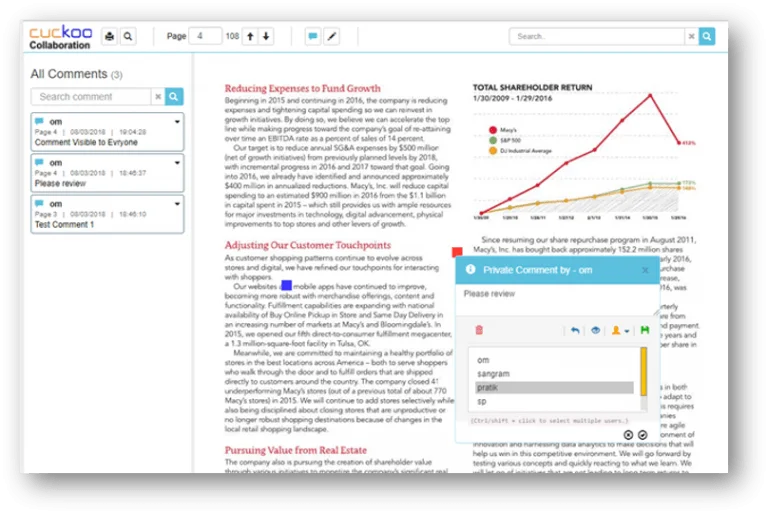Delete comment with red trash icon
This screenshot has width=768, height=513.
coord(479,330)
